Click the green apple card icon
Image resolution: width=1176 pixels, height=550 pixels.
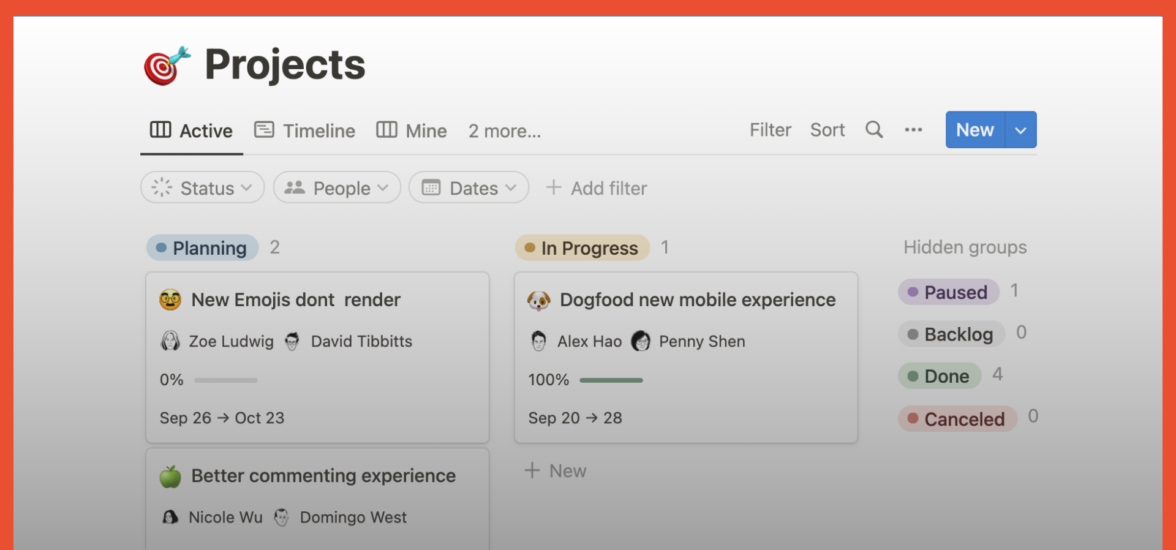tap(171, 476)
